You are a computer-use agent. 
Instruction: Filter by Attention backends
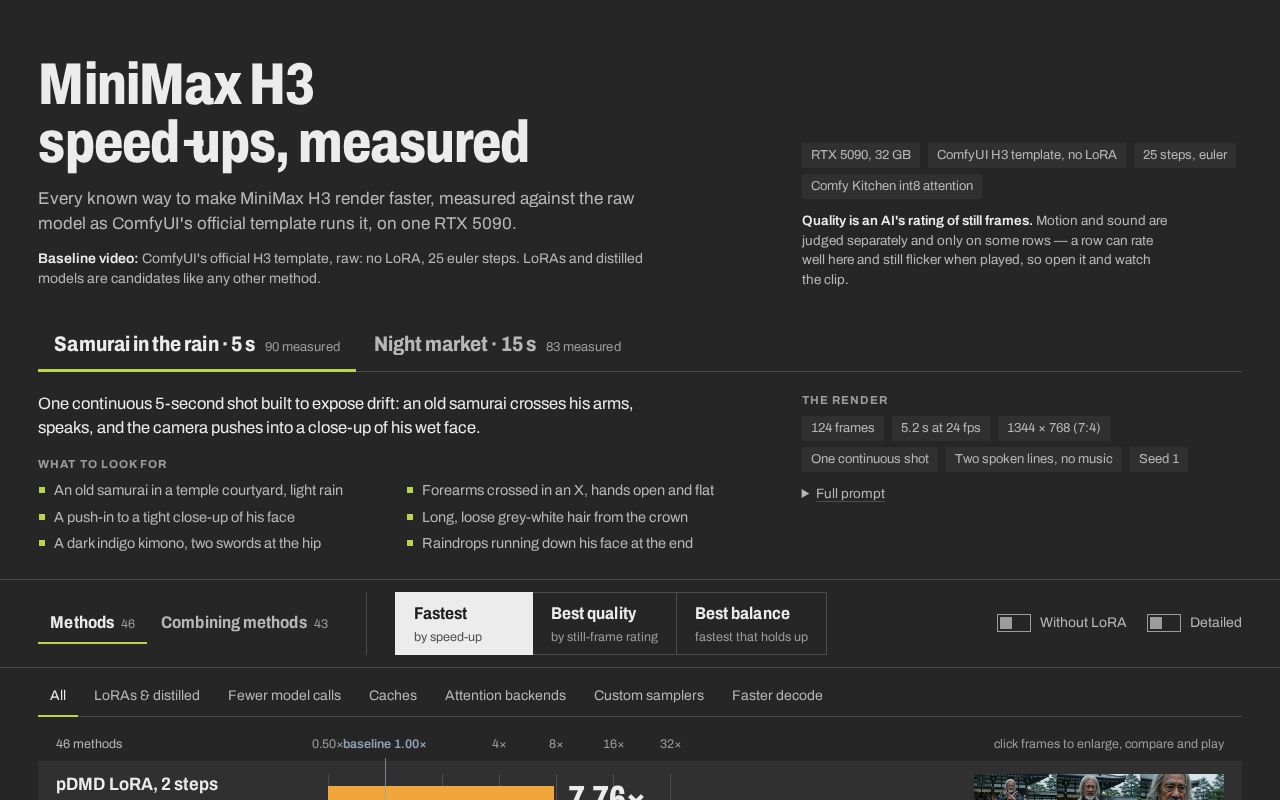pos(505,696)
